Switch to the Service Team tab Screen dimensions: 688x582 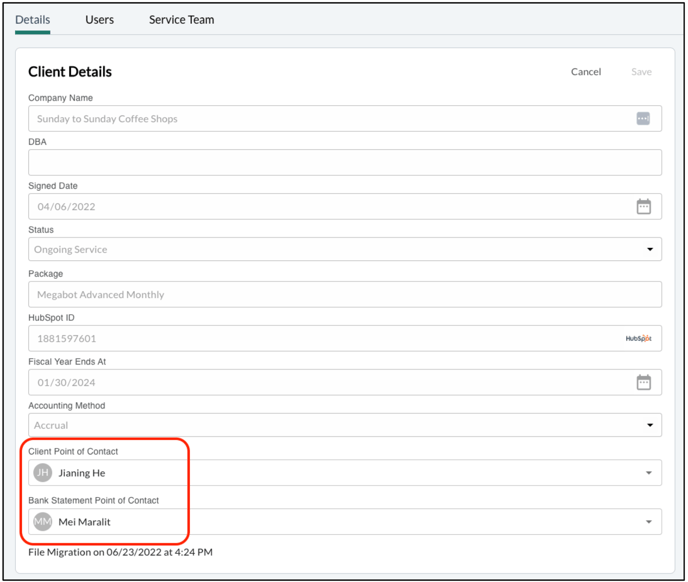181,20
